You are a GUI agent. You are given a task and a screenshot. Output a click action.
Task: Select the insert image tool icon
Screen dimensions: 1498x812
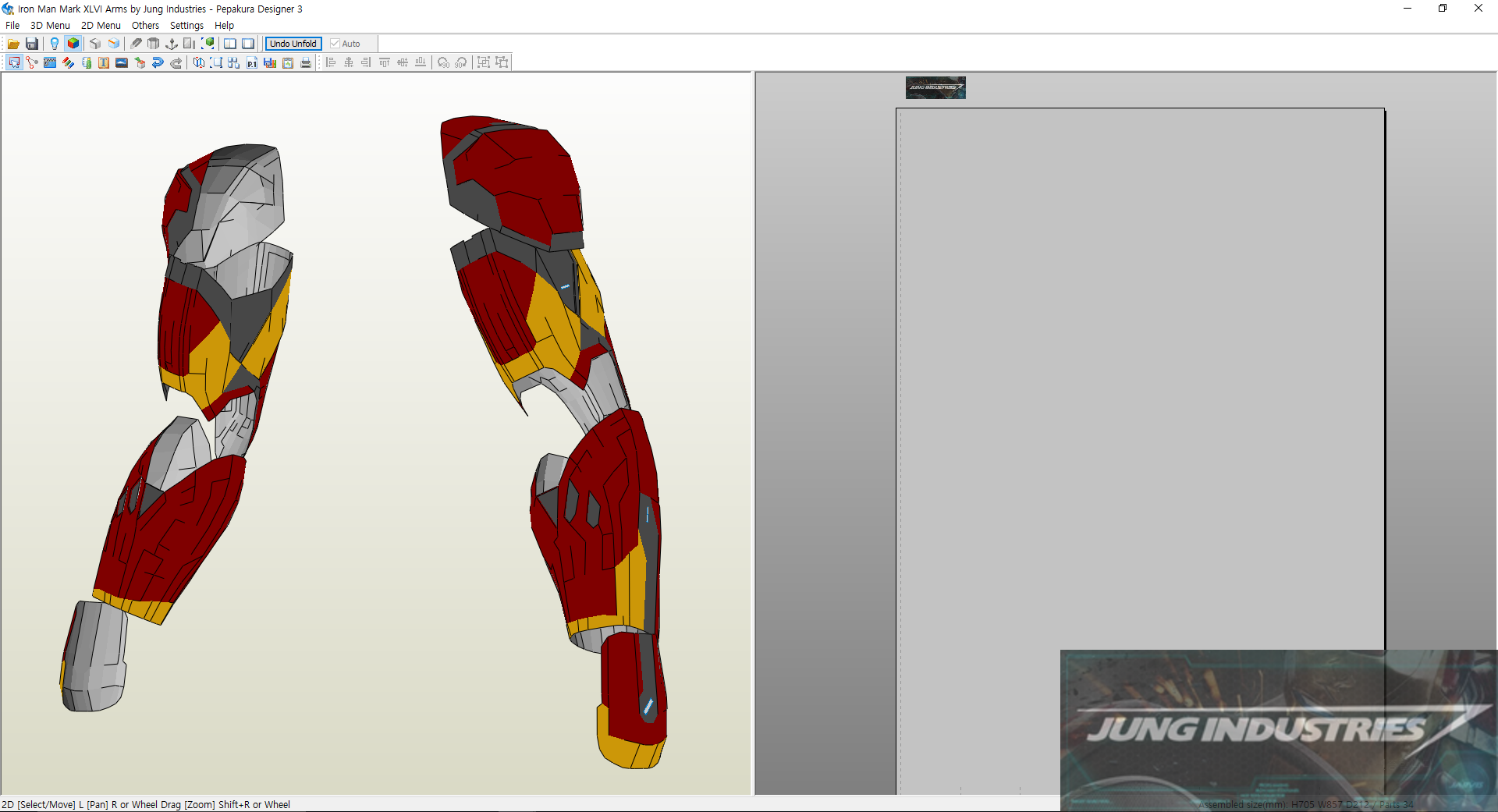point(122,62)
